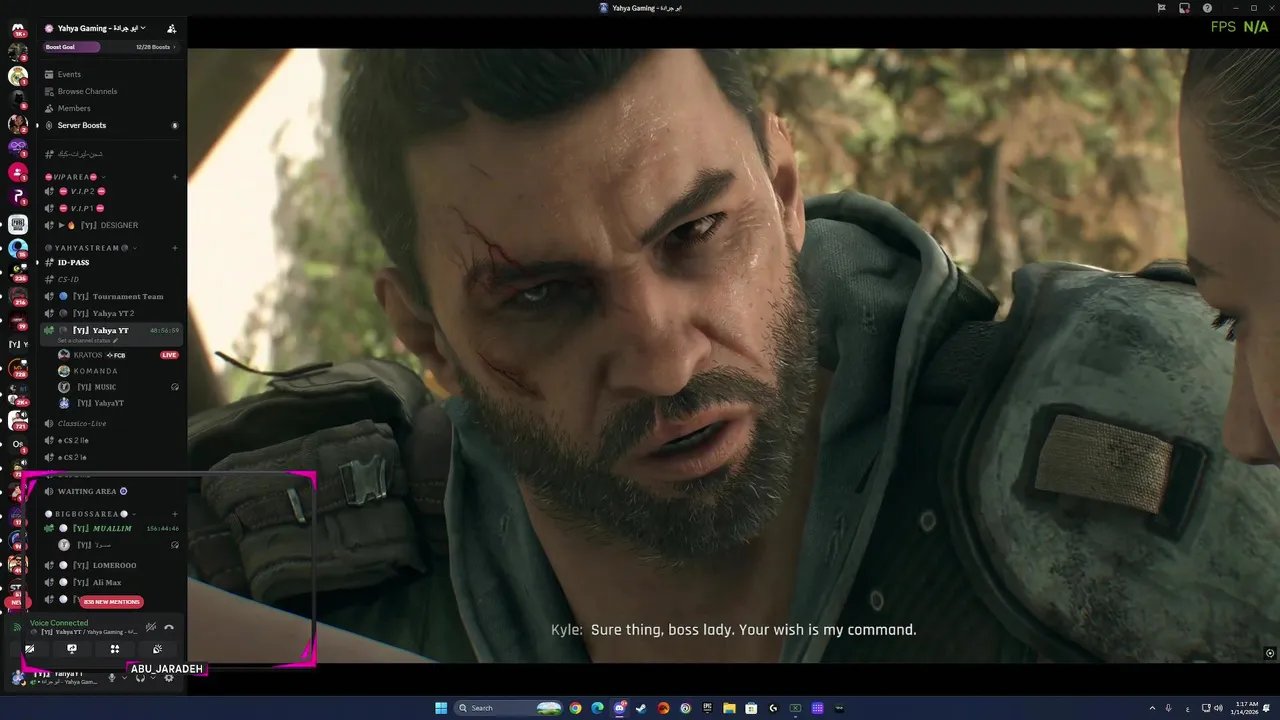Switch to Discord on the taskbar
Image resolution: width=1280 pixels, height=720 pixels.
[619, 708]
